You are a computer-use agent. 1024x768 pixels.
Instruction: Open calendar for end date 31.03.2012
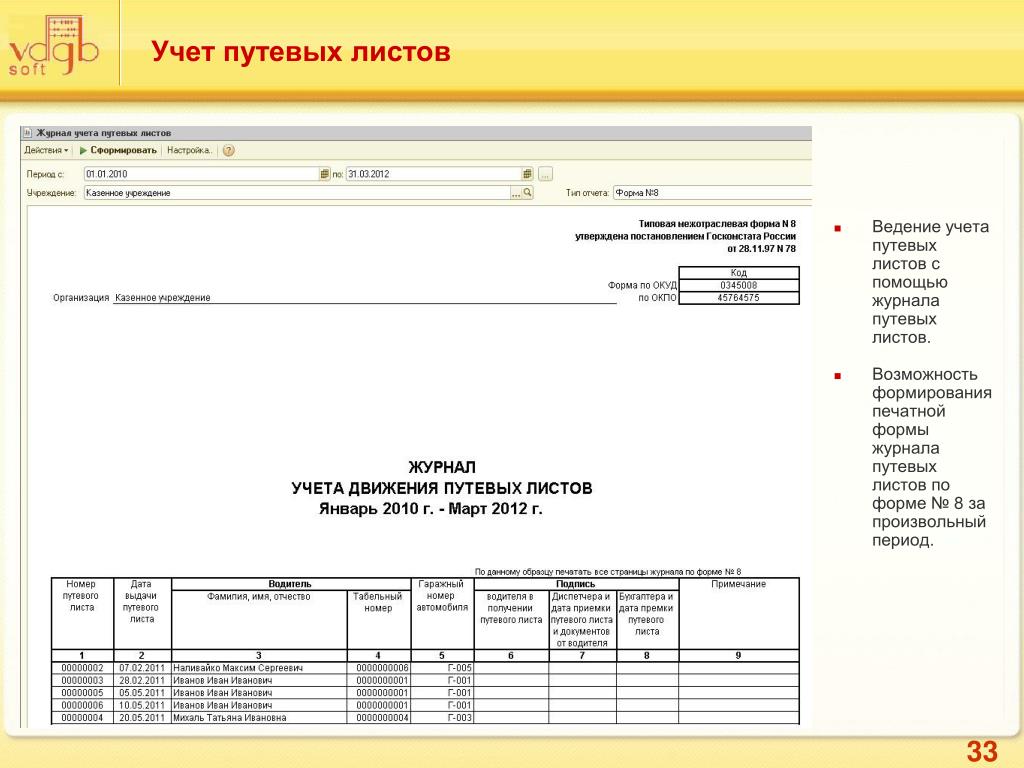pyautogui.click(x=528, y=174)
